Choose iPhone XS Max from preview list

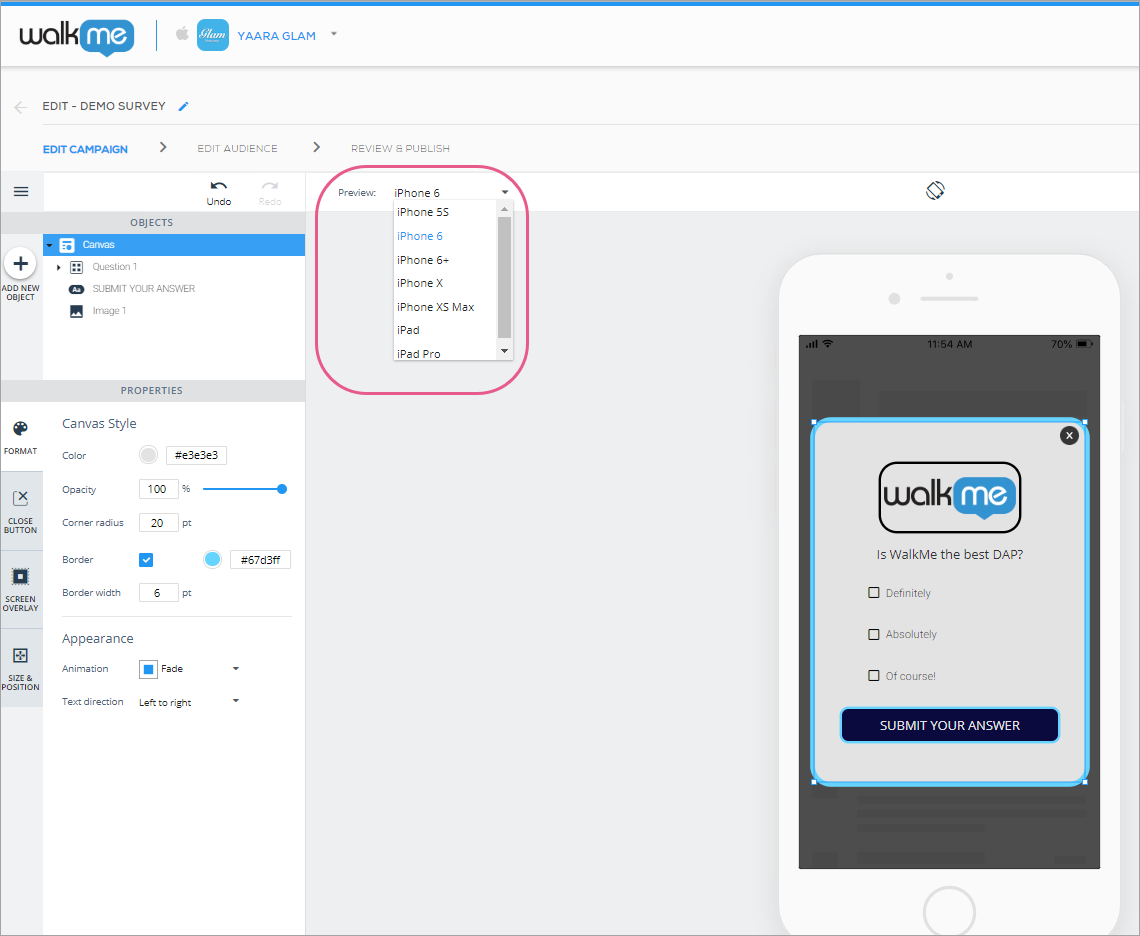(435, 308)
